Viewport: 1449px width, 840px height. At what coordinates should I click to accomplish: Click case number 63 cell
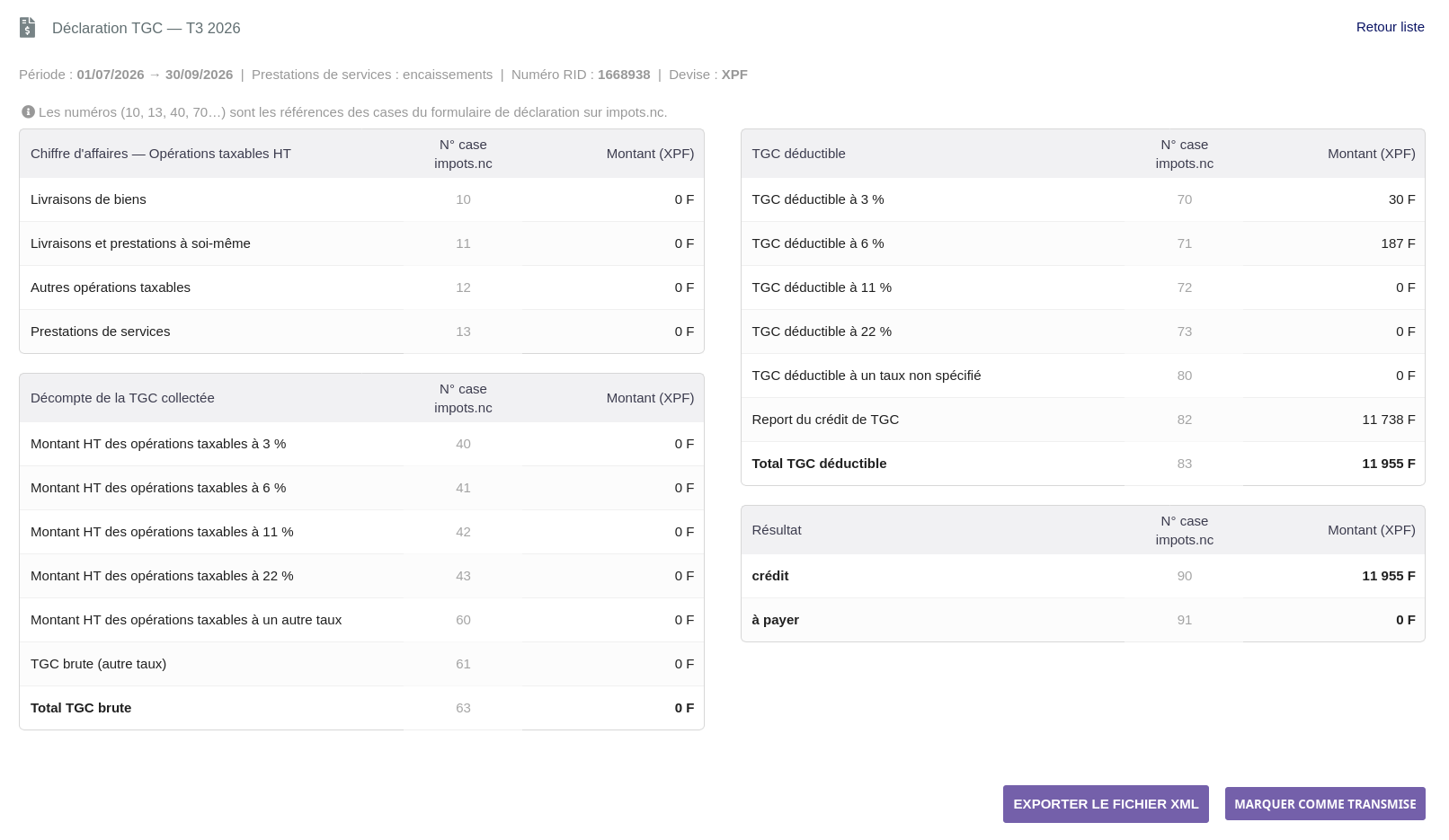[463, 708]
